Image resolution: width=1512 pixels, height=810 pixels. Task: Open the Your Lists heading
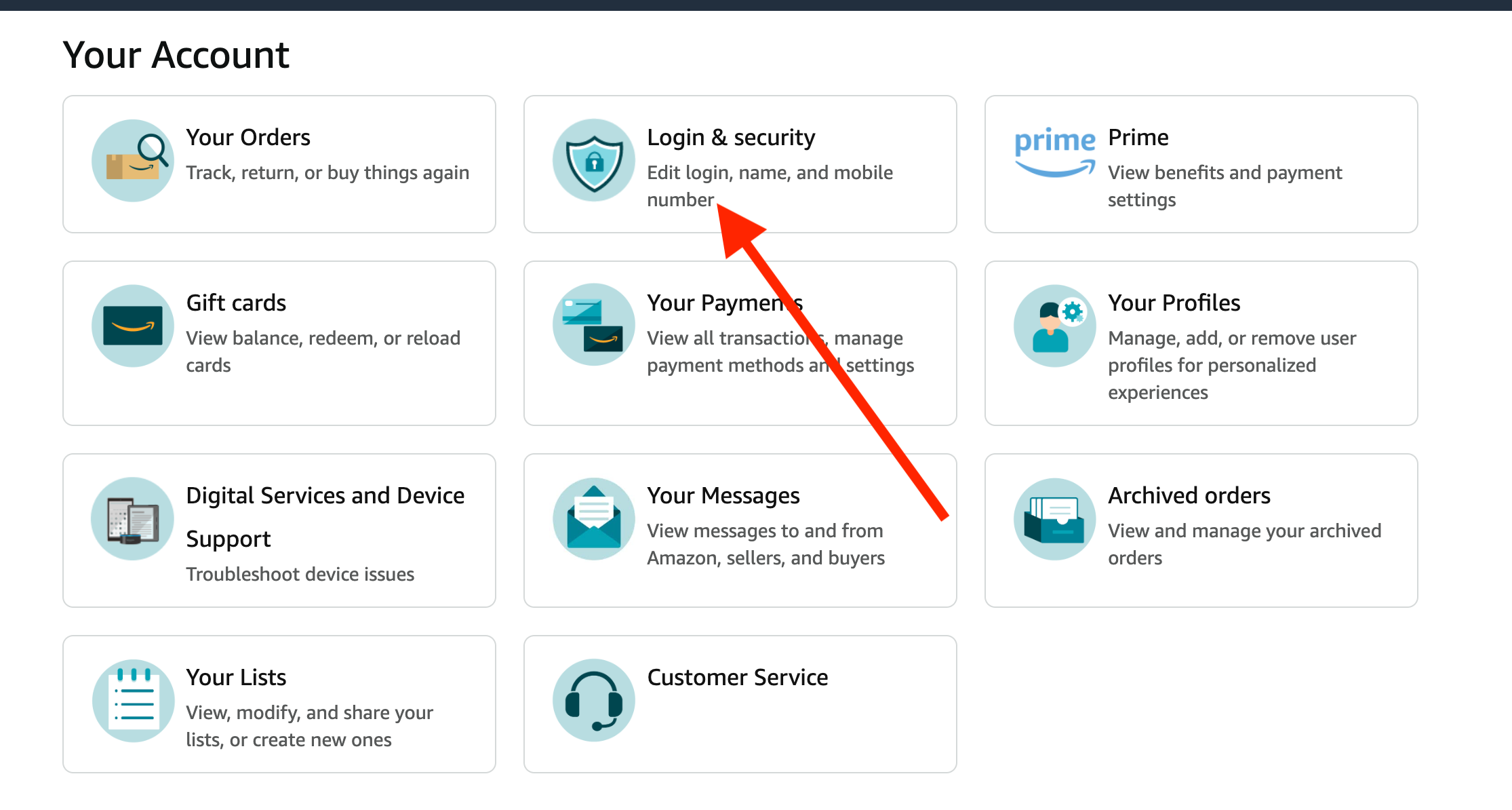[x=236, y=677]
